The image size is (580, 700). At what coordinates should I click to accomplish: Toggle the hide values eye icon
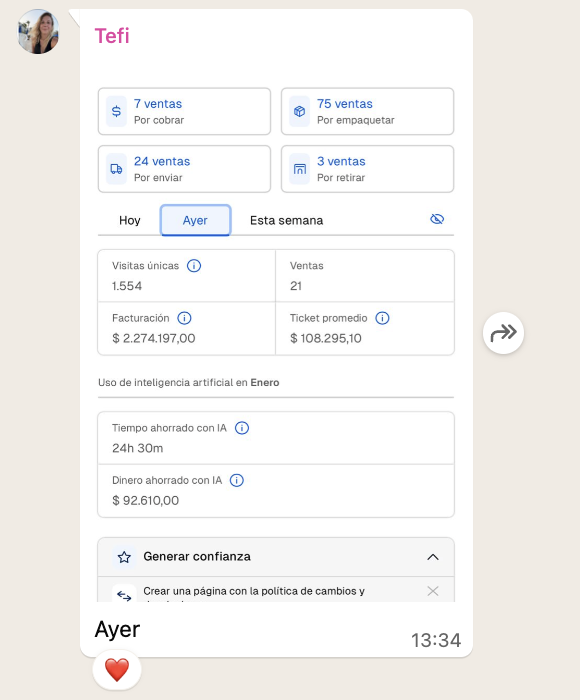(x=437, y=219)
